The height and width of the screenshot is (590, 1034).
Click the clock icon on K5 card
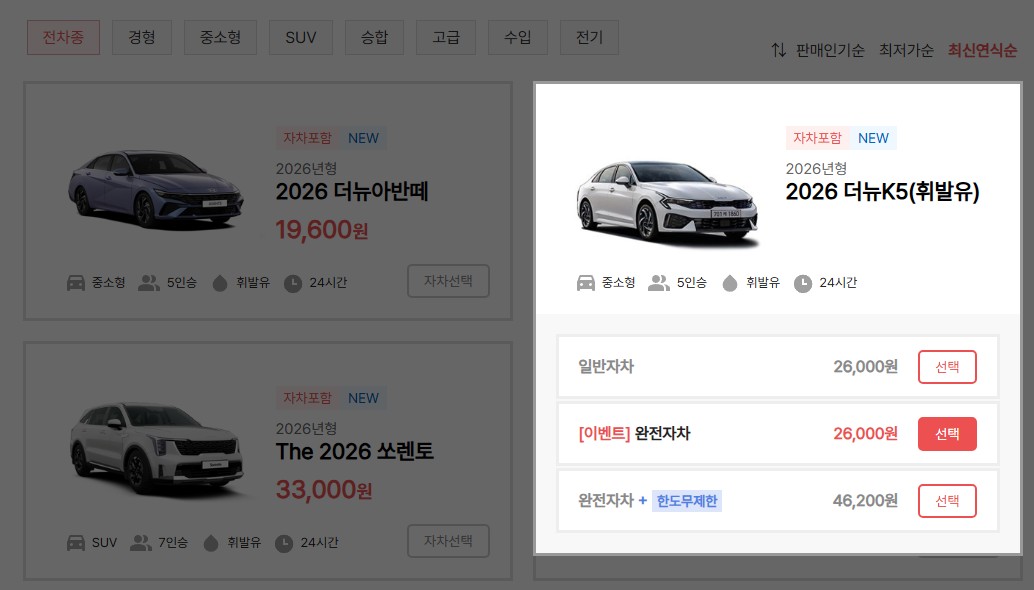[803, 283]
